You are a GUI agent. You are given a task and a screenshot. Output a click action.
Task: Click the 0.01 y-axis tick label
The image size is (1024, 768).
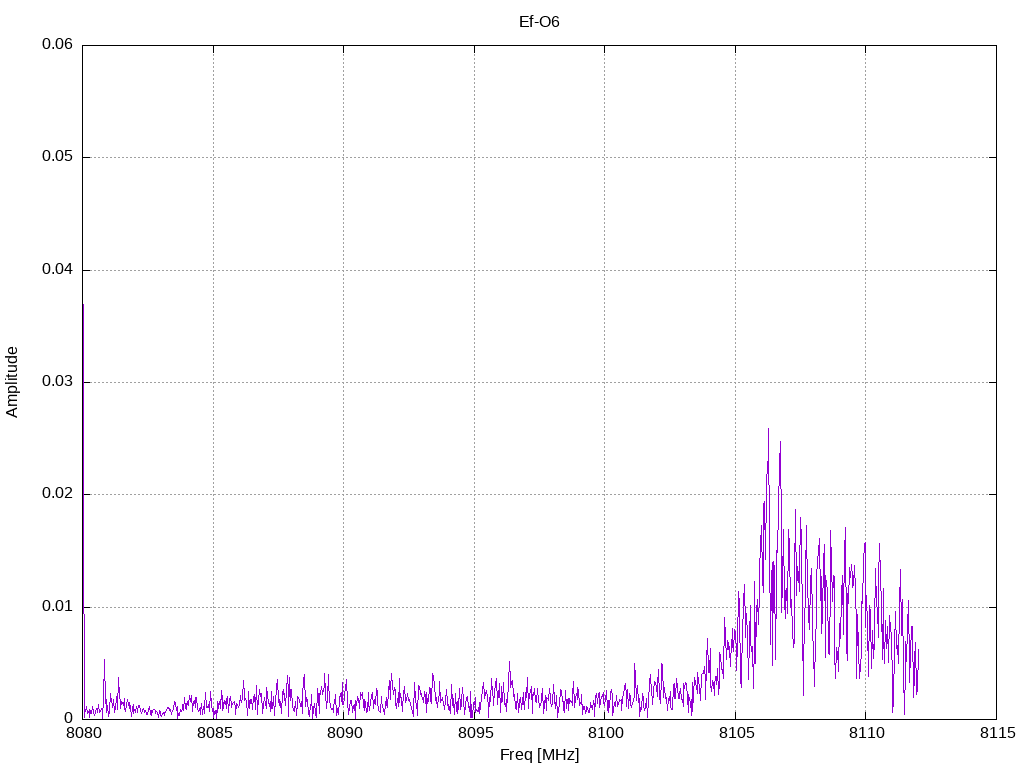pyautogui.click(x=57, y=607)
